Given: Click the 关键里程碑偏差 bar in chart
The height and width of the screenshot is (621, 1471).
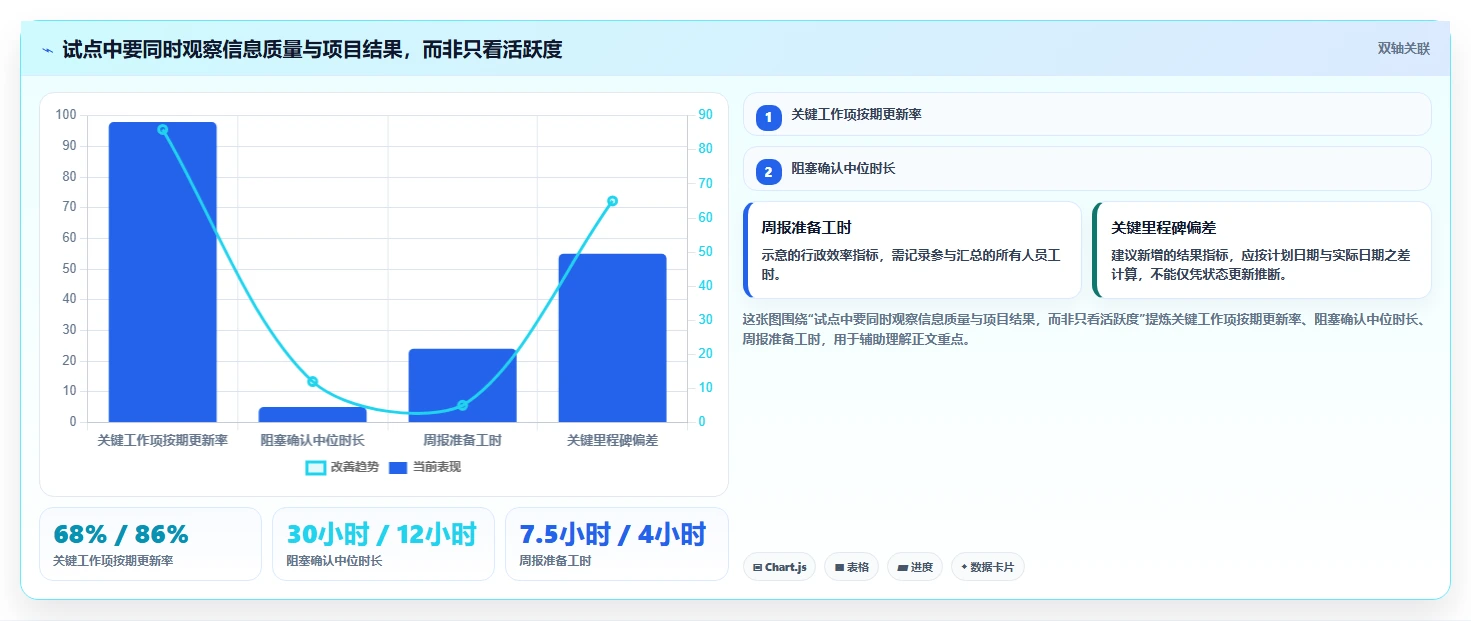Looking at the screenshot, I should pyautogui.click(x=613, y=338).
